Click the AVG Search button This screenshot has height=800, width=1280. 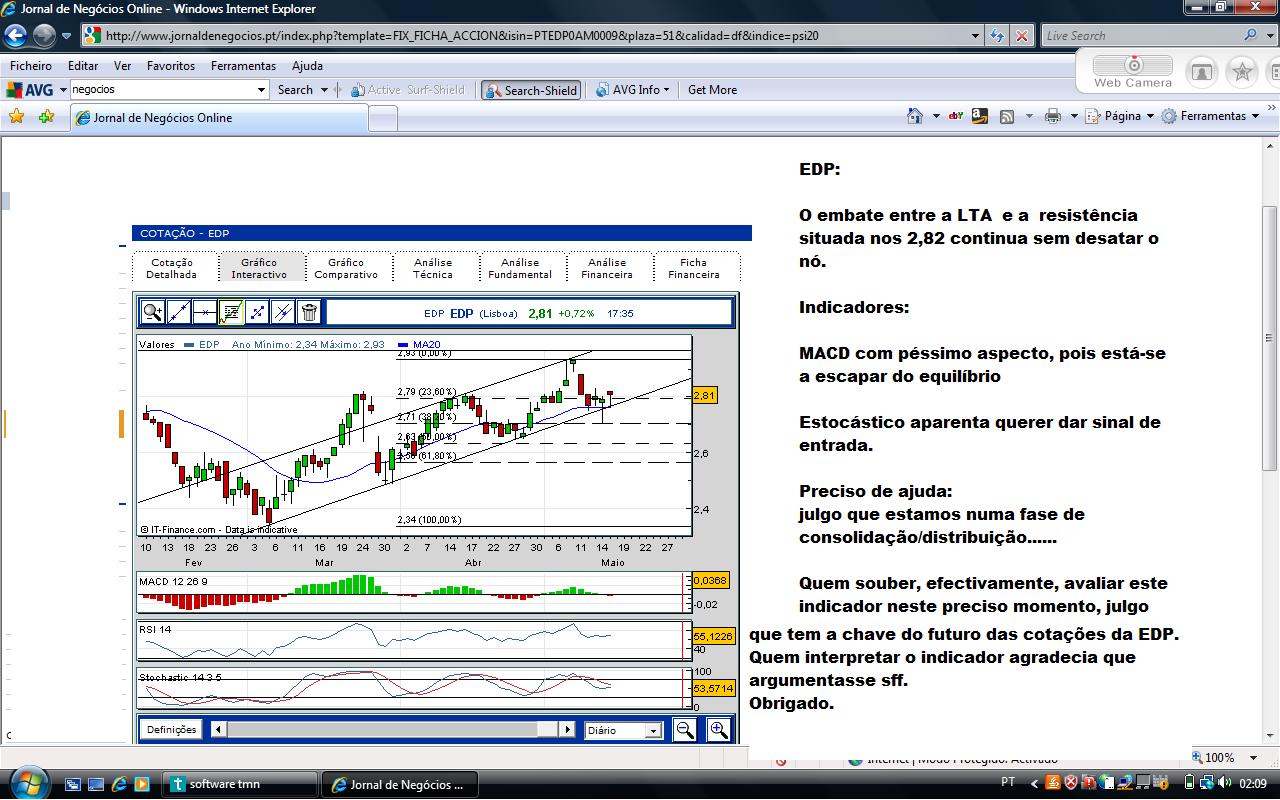[x=295, y=90]
